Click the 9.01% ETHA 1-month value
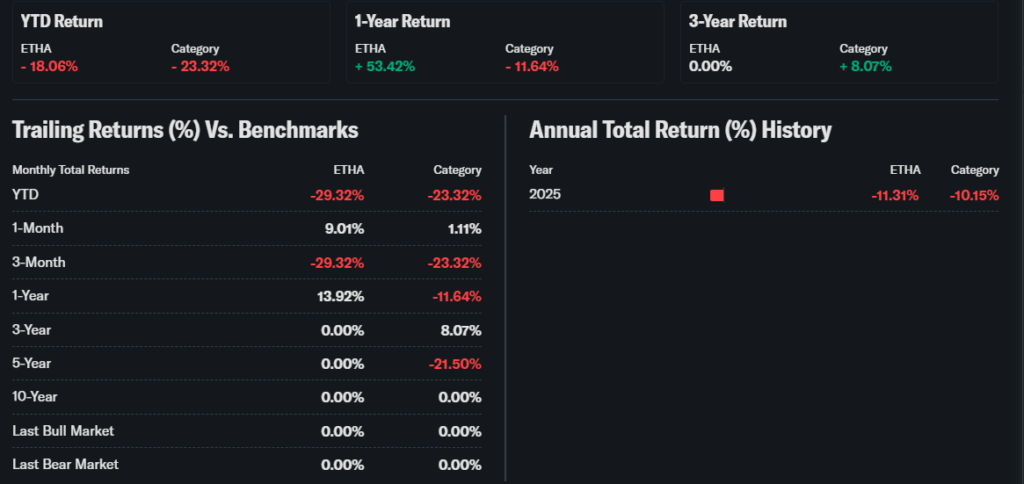 (x=343, y=228)
